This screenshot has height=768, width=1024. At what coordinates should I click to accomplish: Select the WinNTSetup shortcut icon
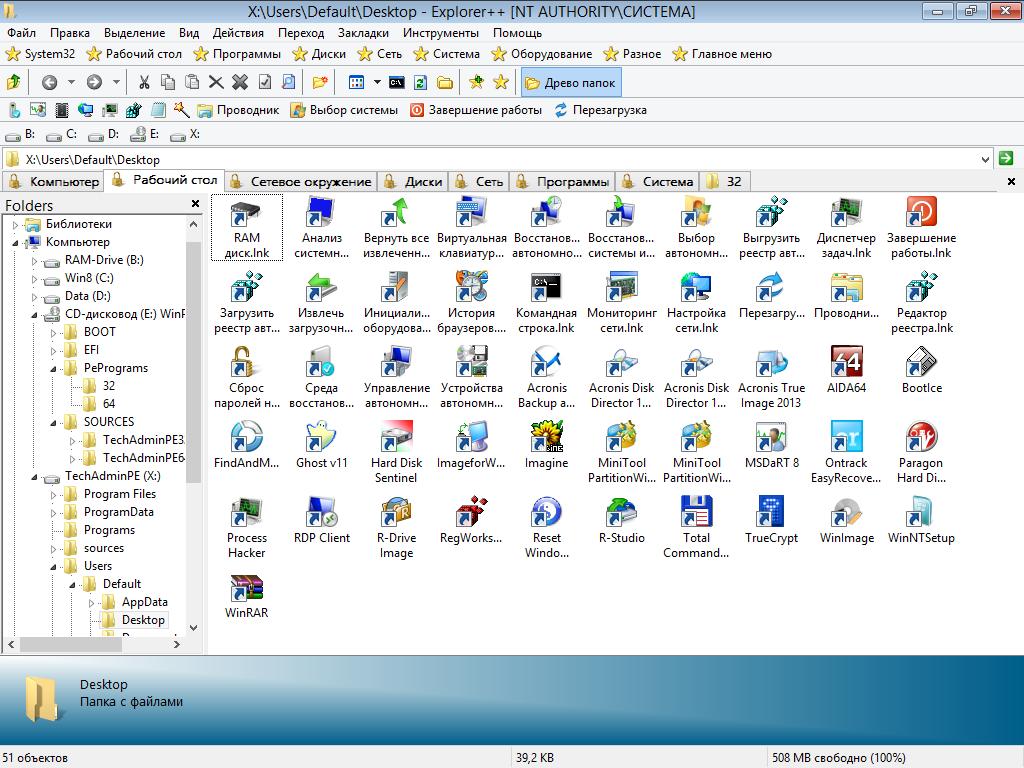coord(921,520)
